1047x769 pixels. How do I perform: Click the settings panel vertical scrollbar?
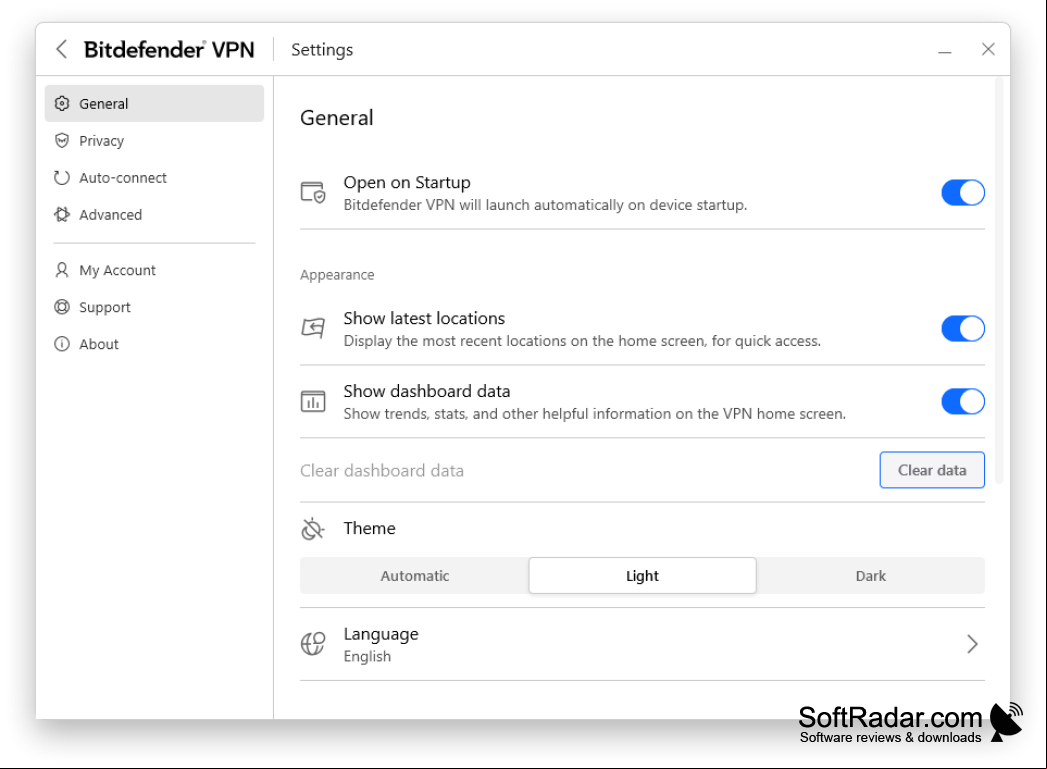pyautogui.click(x=999, y=280)
